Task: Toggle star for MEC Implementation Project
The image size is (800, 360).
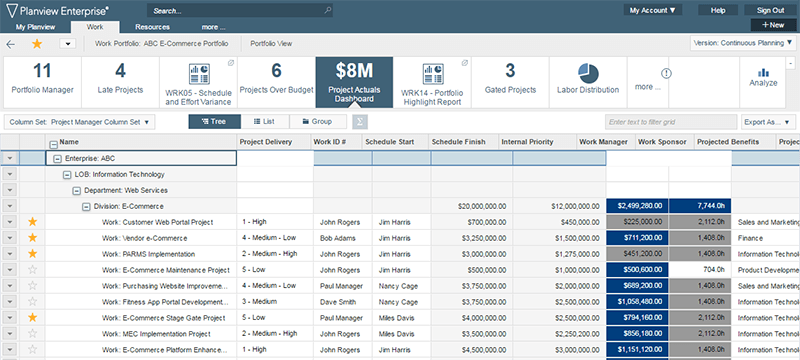Action: tap(33, 333)
